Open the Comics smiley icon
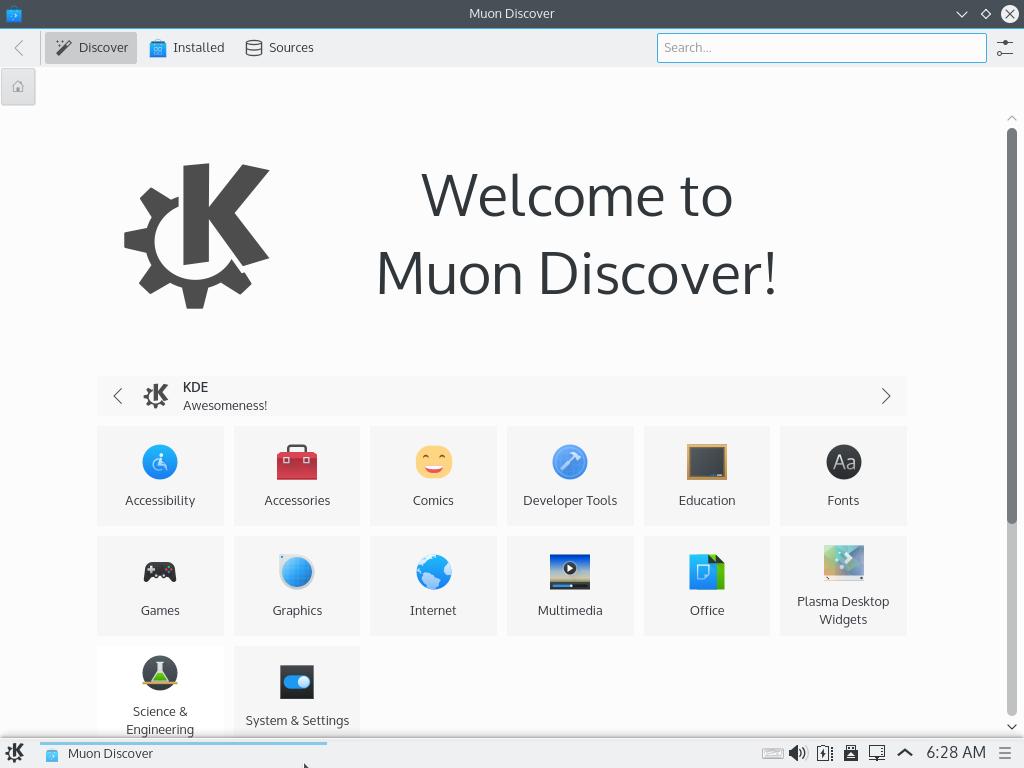 [434, 462]
